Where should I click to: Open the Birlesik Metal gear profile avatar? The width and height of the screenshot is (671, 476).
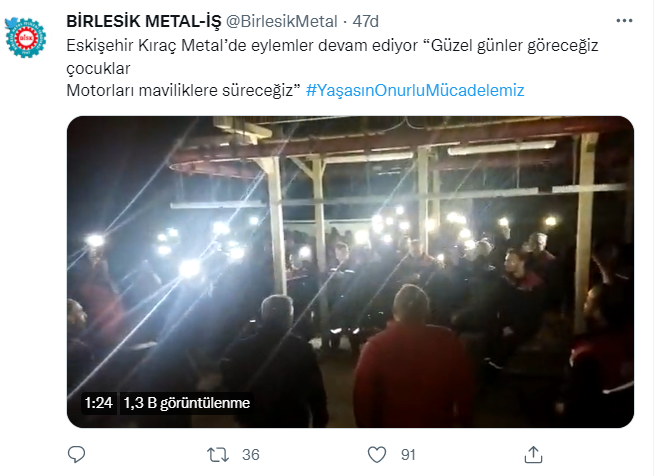tap(26, 38)
